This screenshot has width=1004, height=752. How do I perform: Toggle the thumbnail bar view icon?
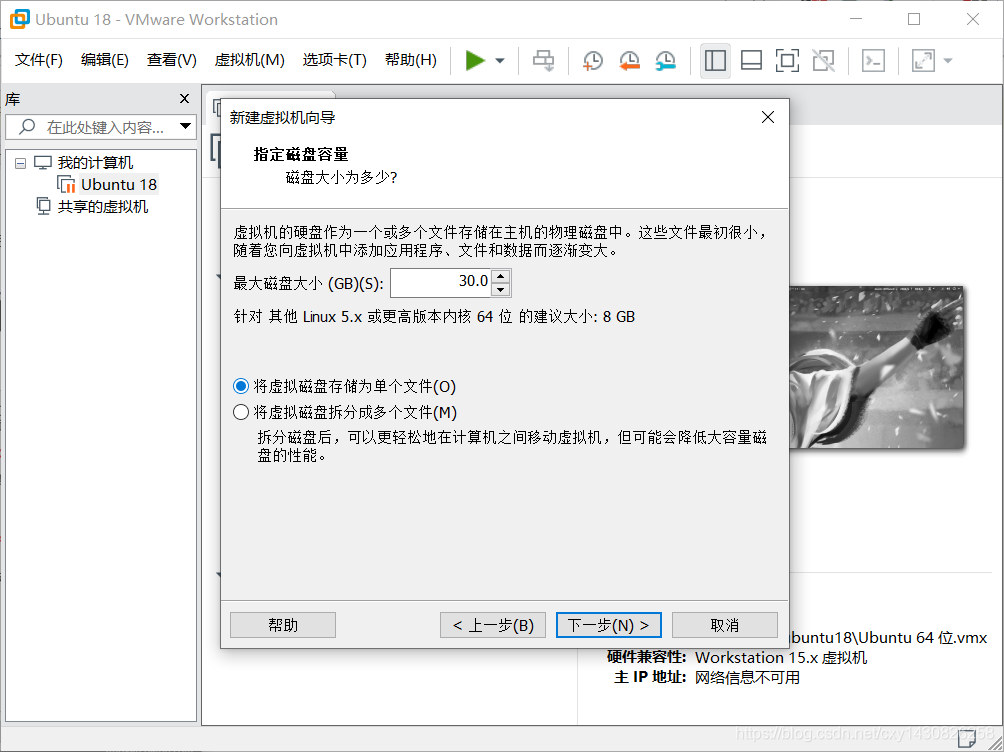point(751,61)
